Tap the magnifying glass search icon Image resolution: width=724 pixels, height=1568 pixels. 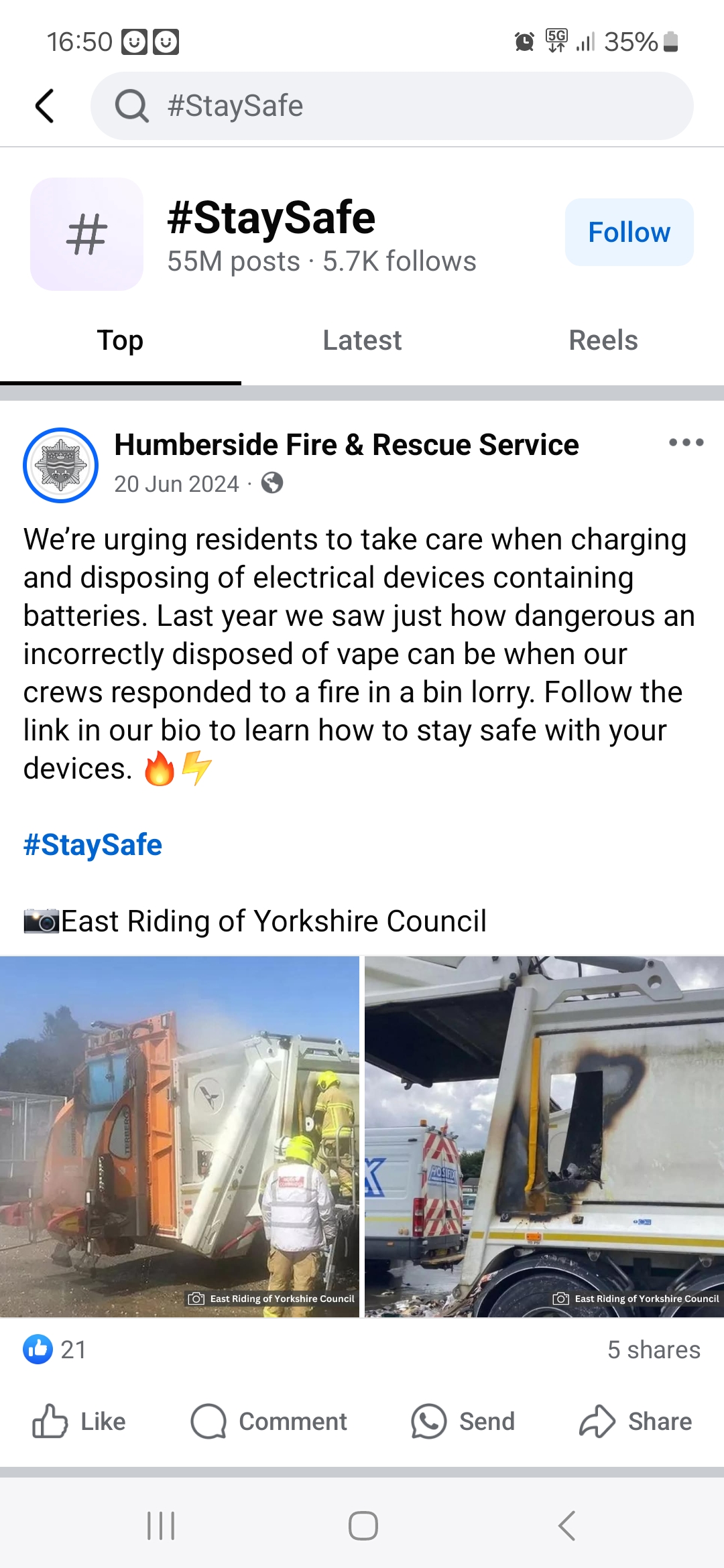tap(131, 106)
